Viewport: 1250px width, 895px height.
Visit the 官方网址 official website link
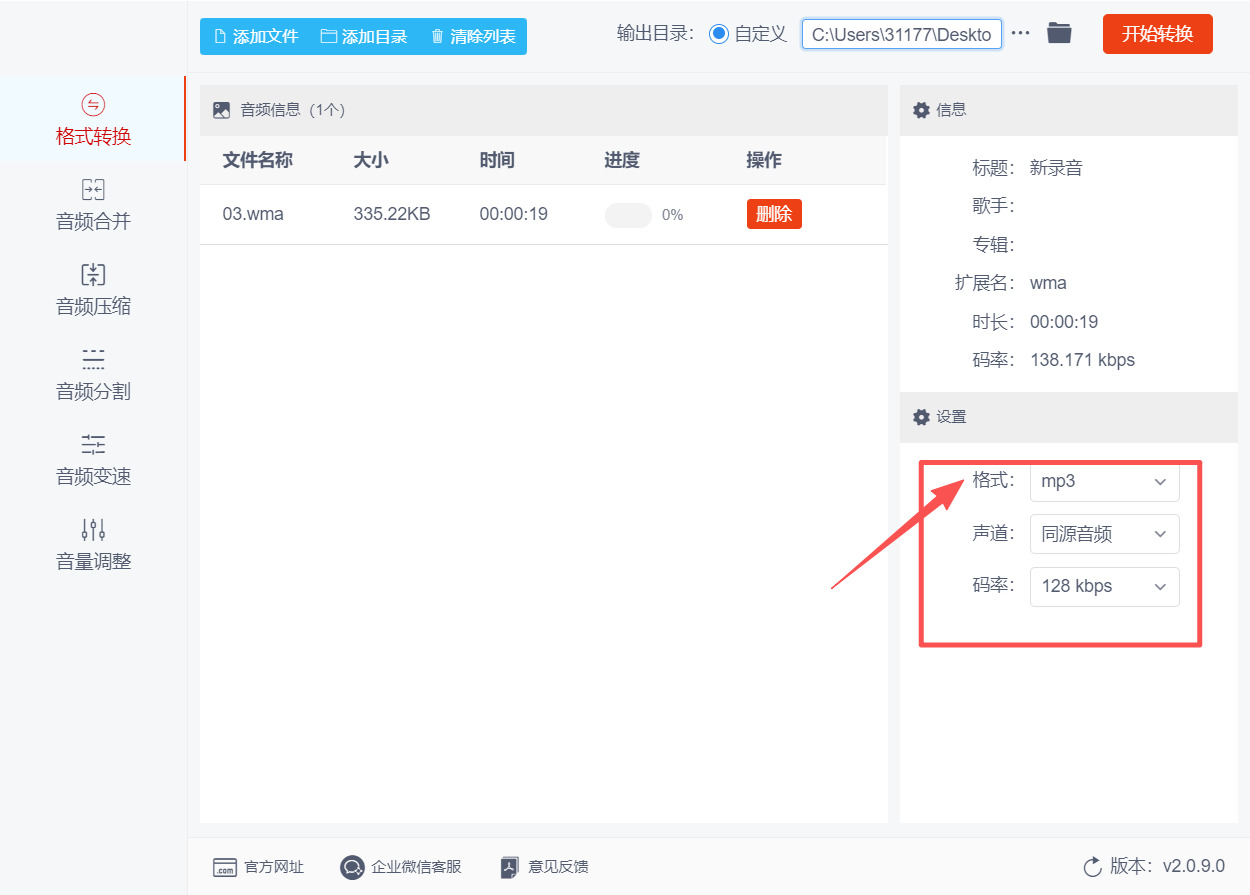click(x=259, y=866)
